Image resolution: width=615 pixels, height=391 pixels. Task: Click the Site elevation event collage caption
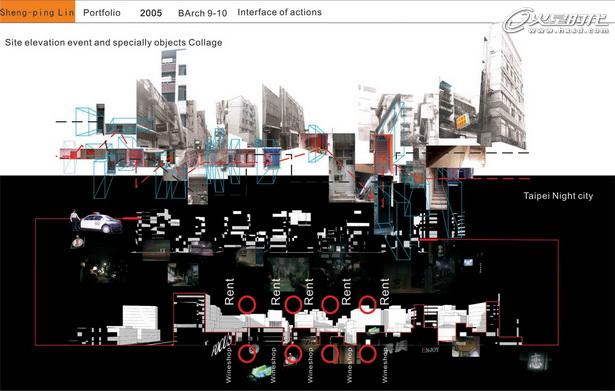pyautogui.click(x=113, y=42)
